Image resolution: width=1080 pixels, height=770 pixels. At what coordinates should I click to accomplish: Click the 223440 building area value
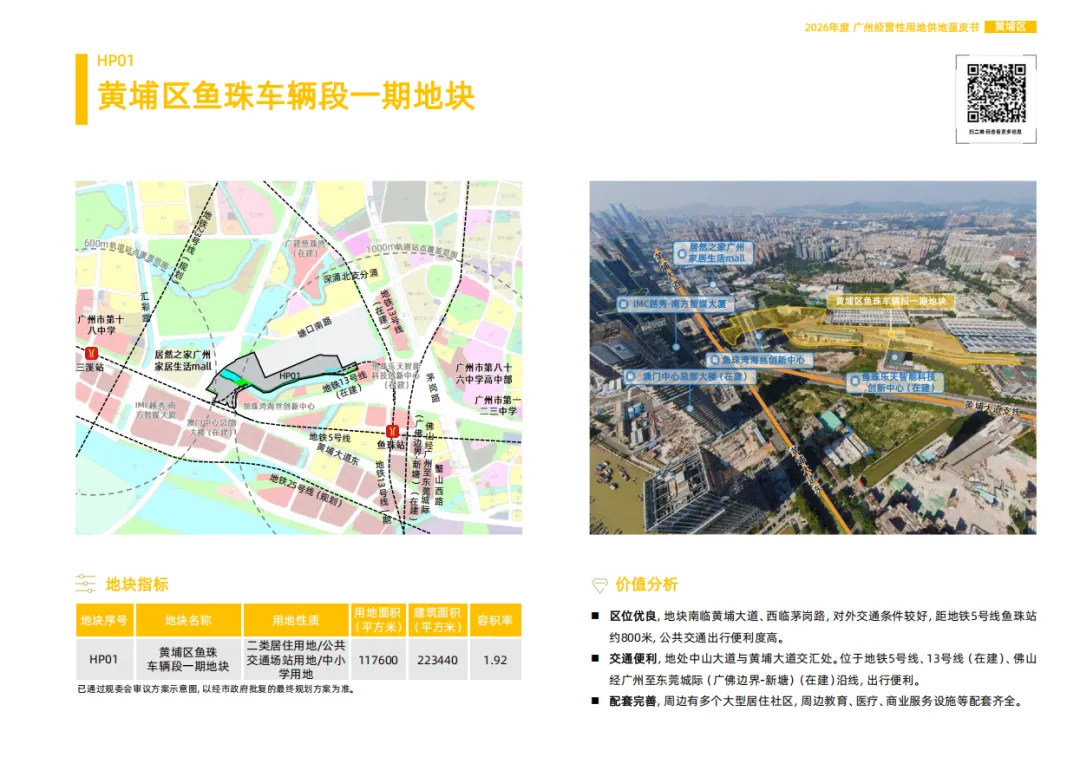437,659
